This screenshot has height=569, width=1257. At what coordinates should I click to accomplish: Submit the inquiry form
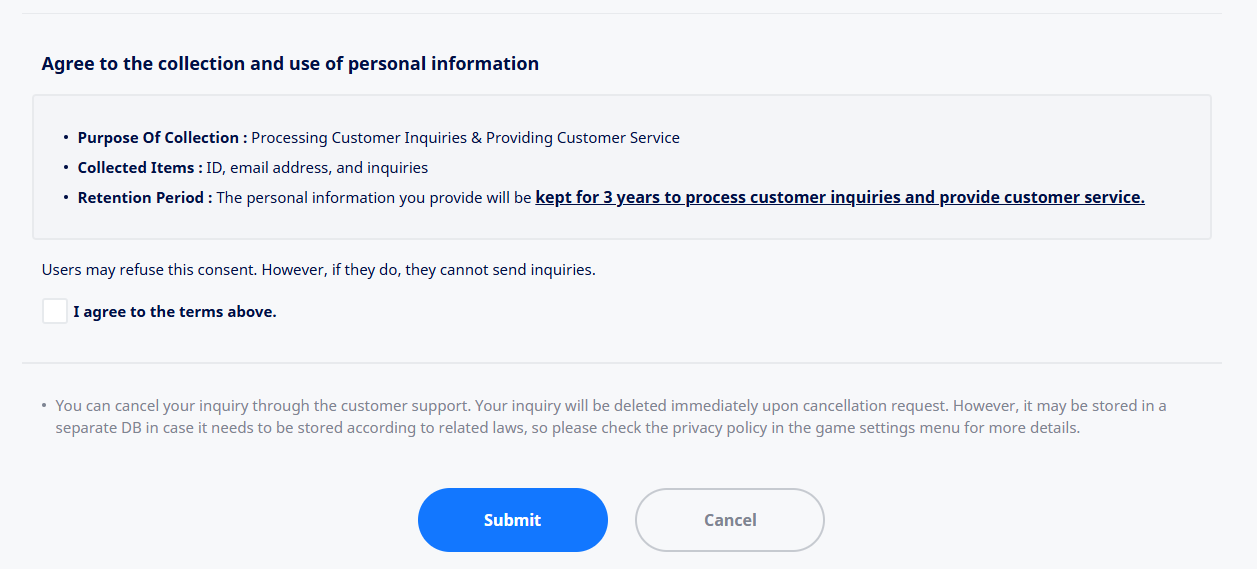tap(512, 520)
